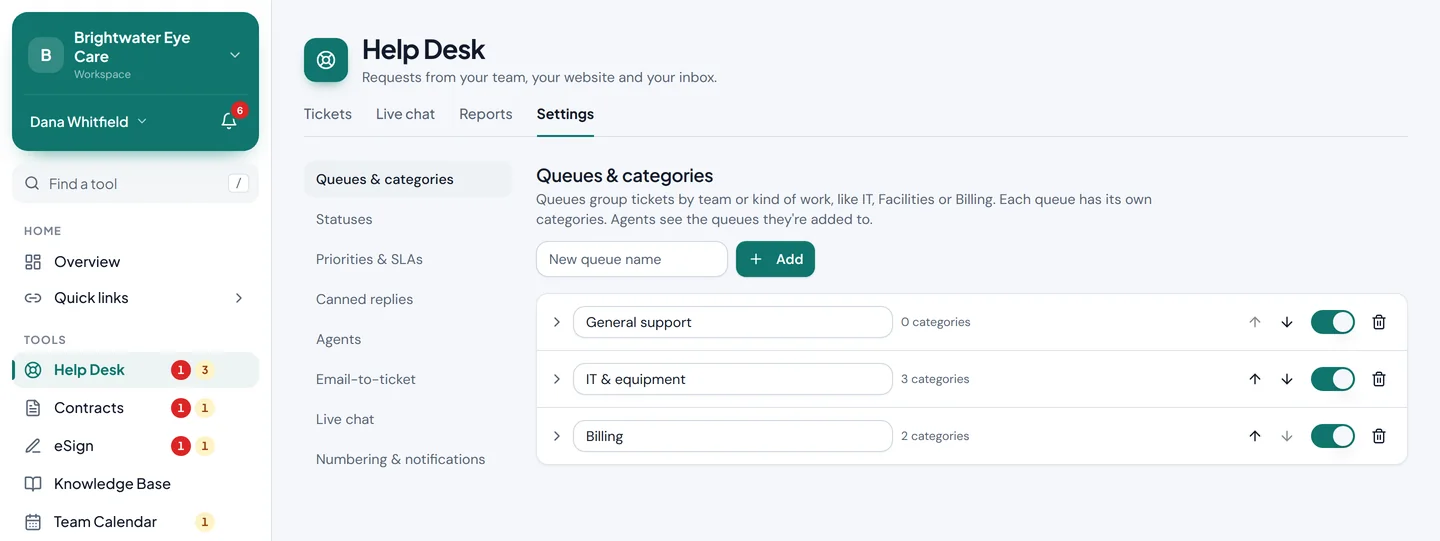Image resolution: width=1440 pixels, height=541 pixels.
Task: Edit the IT & equipment name field
Action: click(733, 379)
